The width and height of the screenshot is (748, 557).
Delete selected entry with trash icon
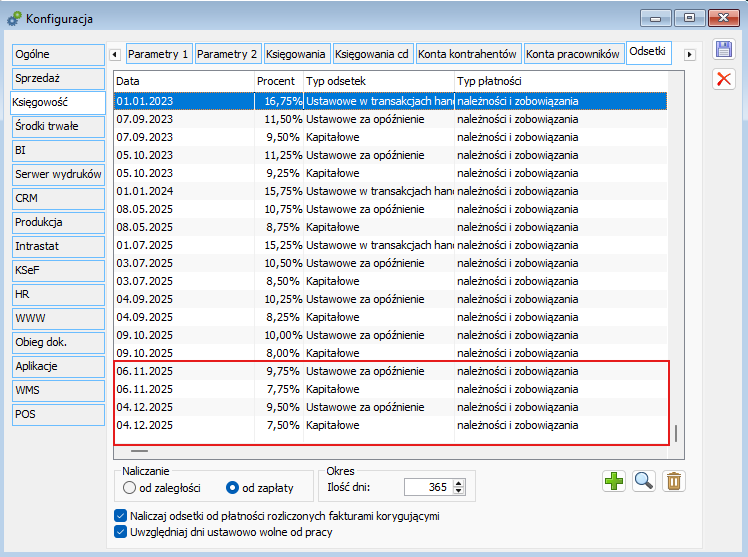tap(674, 481)
